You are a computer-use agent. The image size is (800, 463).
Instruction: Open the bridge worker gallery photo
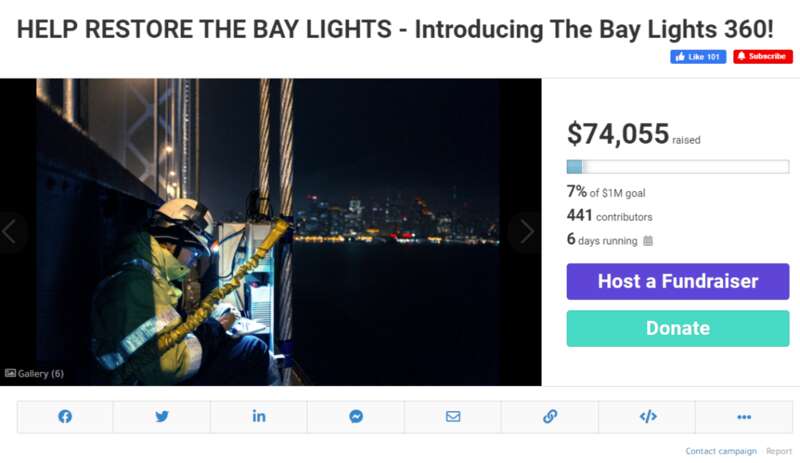[x=270, y=232]
